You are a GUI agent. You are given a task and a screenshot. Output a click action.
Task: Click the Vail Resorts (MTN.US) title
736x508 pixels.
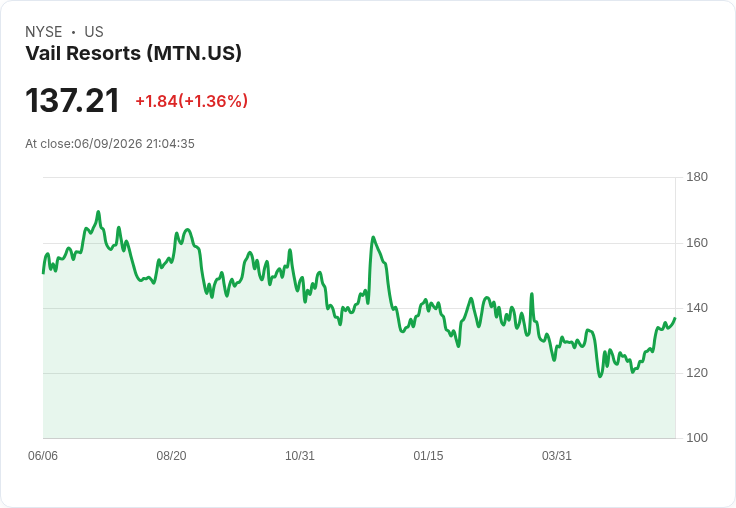(133, 53)
